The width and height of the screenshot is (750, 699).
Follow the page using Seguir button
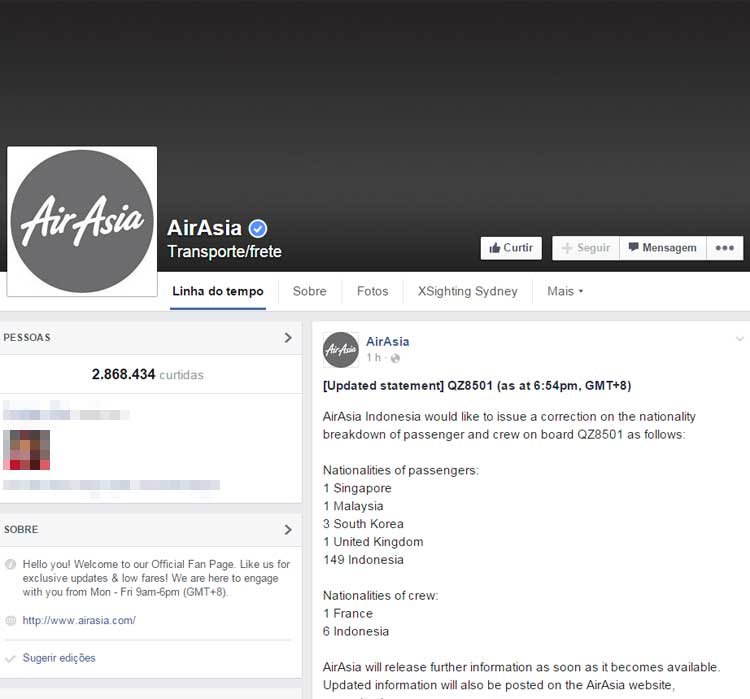[586, 248]
